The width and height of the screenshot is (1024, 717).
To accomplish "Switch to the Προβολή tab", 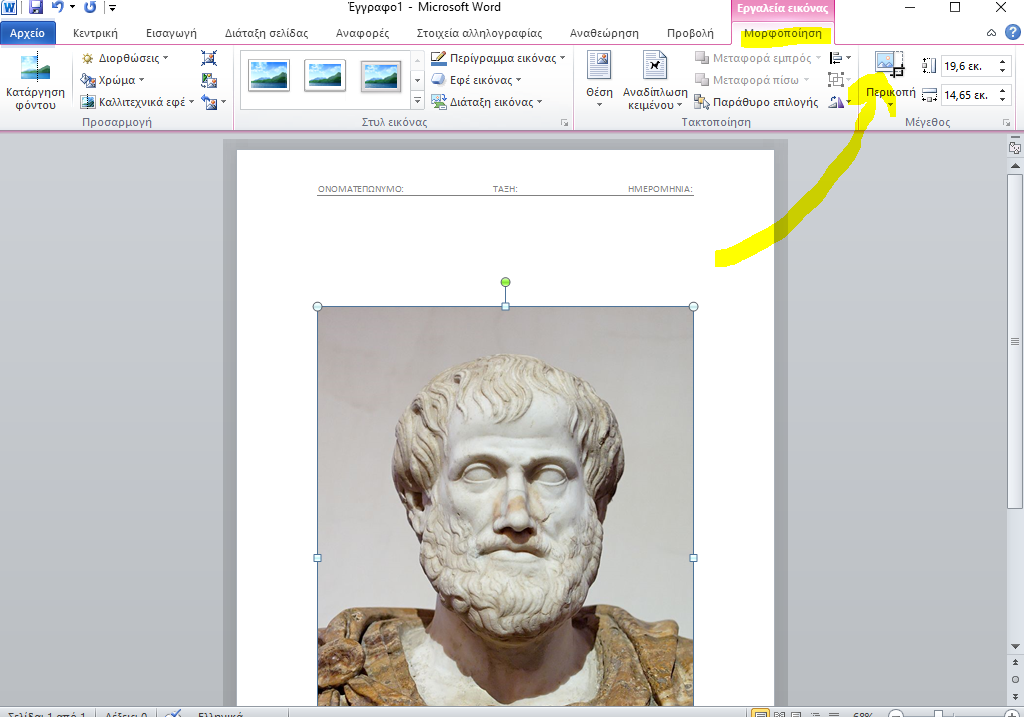I will click(690, 33).
